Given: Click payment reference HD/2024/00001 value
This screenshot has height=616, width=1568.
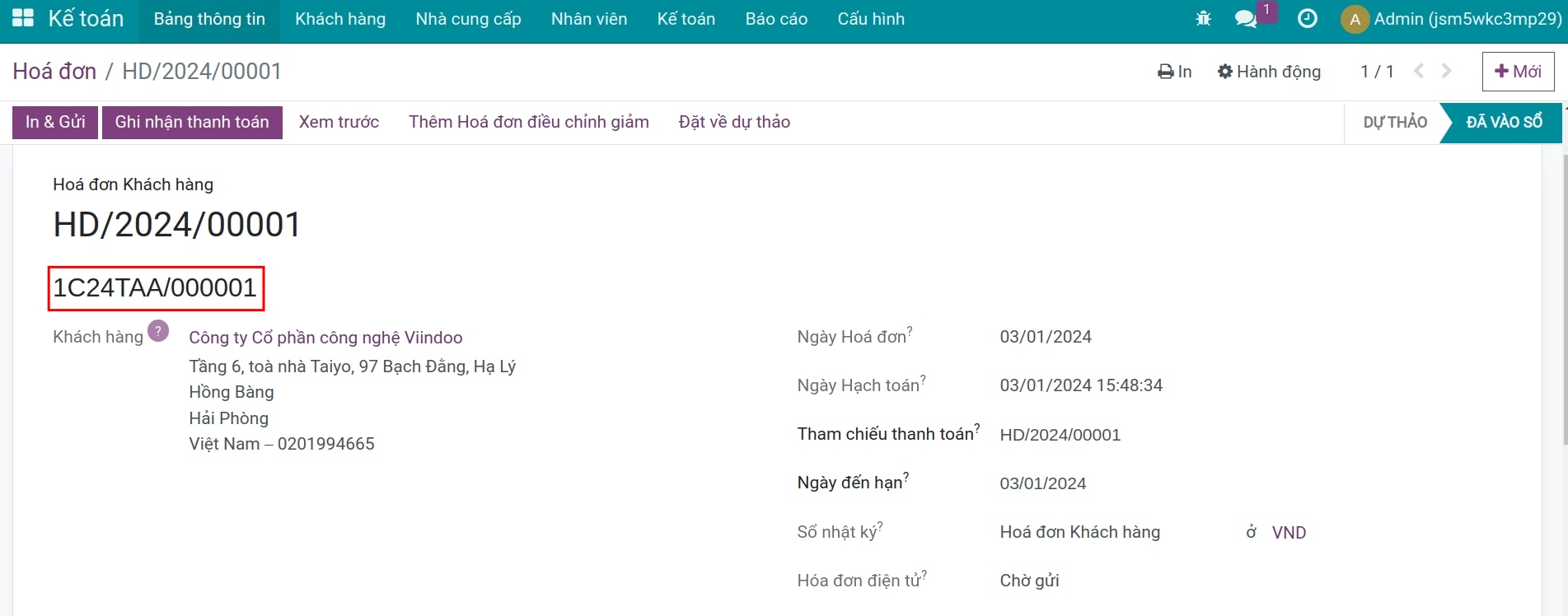Looking at the screenshot, I should (x=1060, y=435).
